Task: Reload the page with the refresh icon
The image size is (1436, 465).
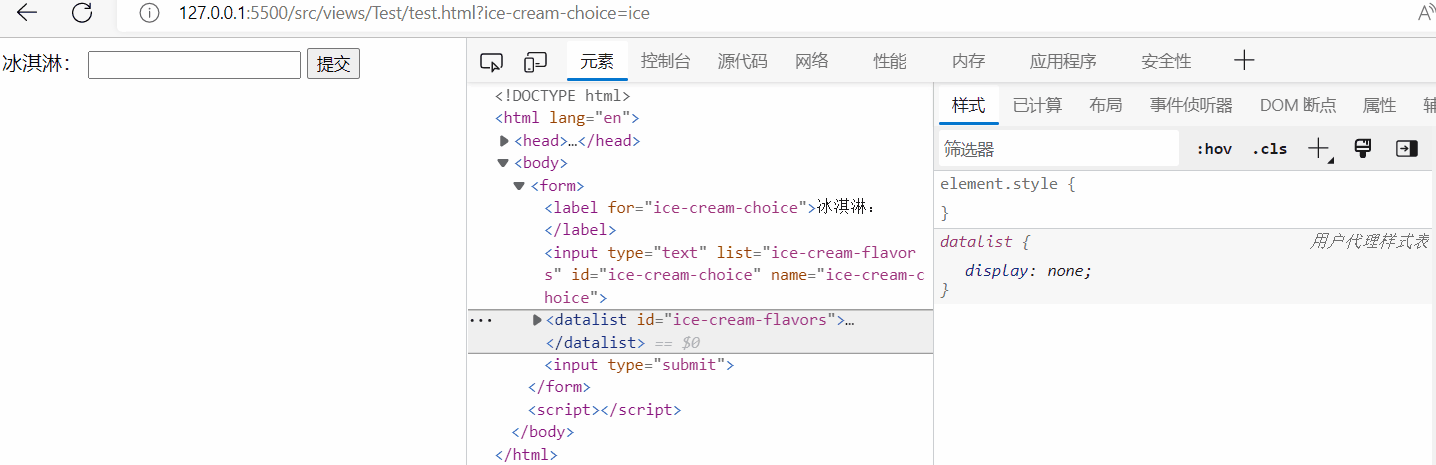Action: tap(83, 13)
